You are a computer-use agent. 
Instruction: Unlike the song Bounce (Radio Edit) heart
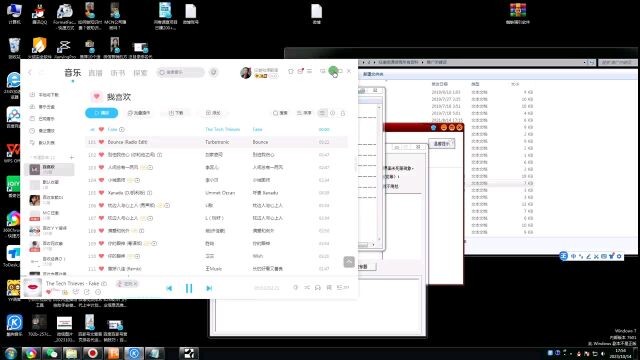click(101, 142)
